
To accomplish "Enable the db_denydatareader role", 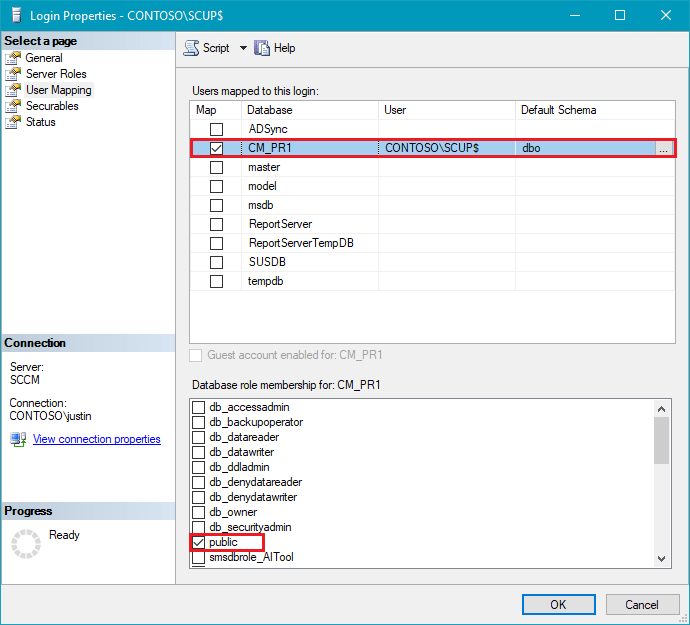I will pyautogui.click(x=198, y=482).
